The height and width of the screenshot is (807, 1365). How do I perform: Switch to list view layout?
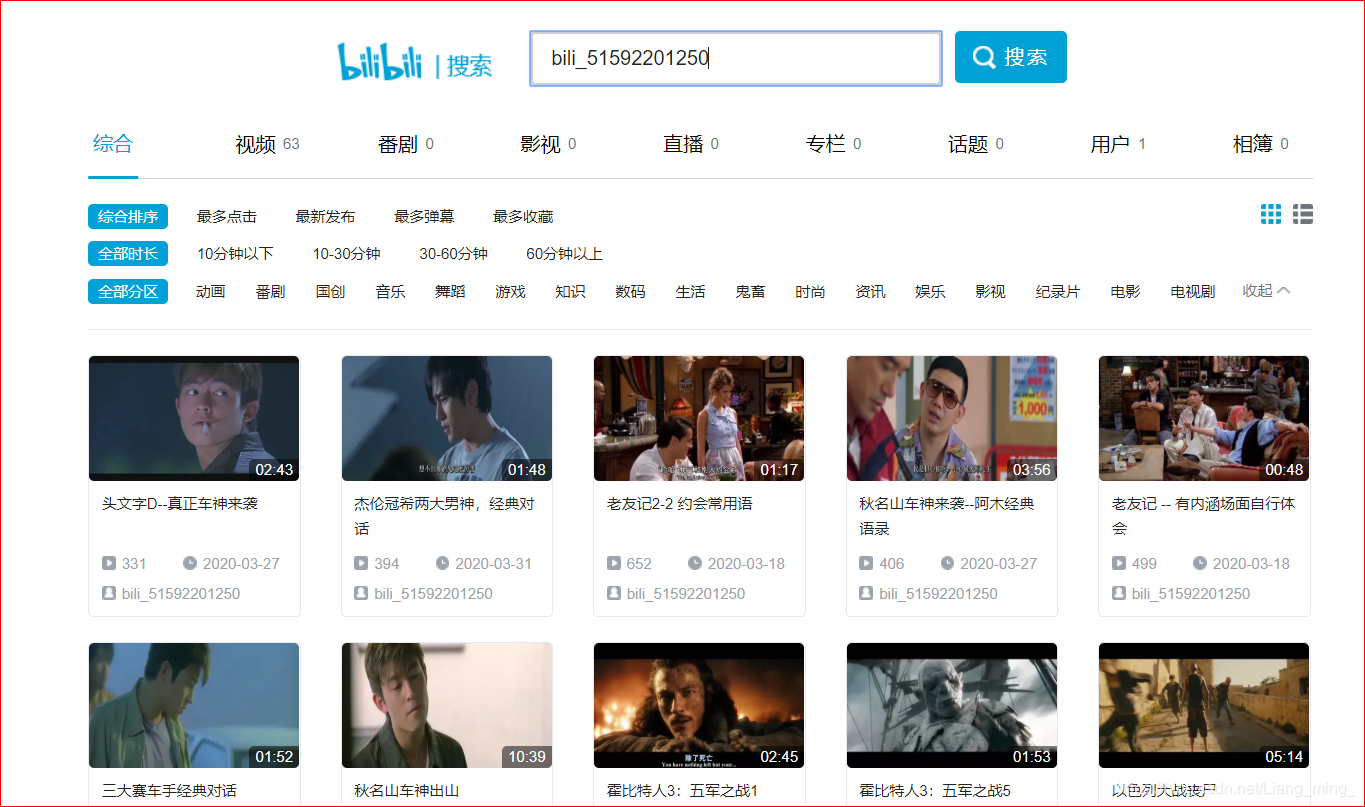coord(1303,213)
